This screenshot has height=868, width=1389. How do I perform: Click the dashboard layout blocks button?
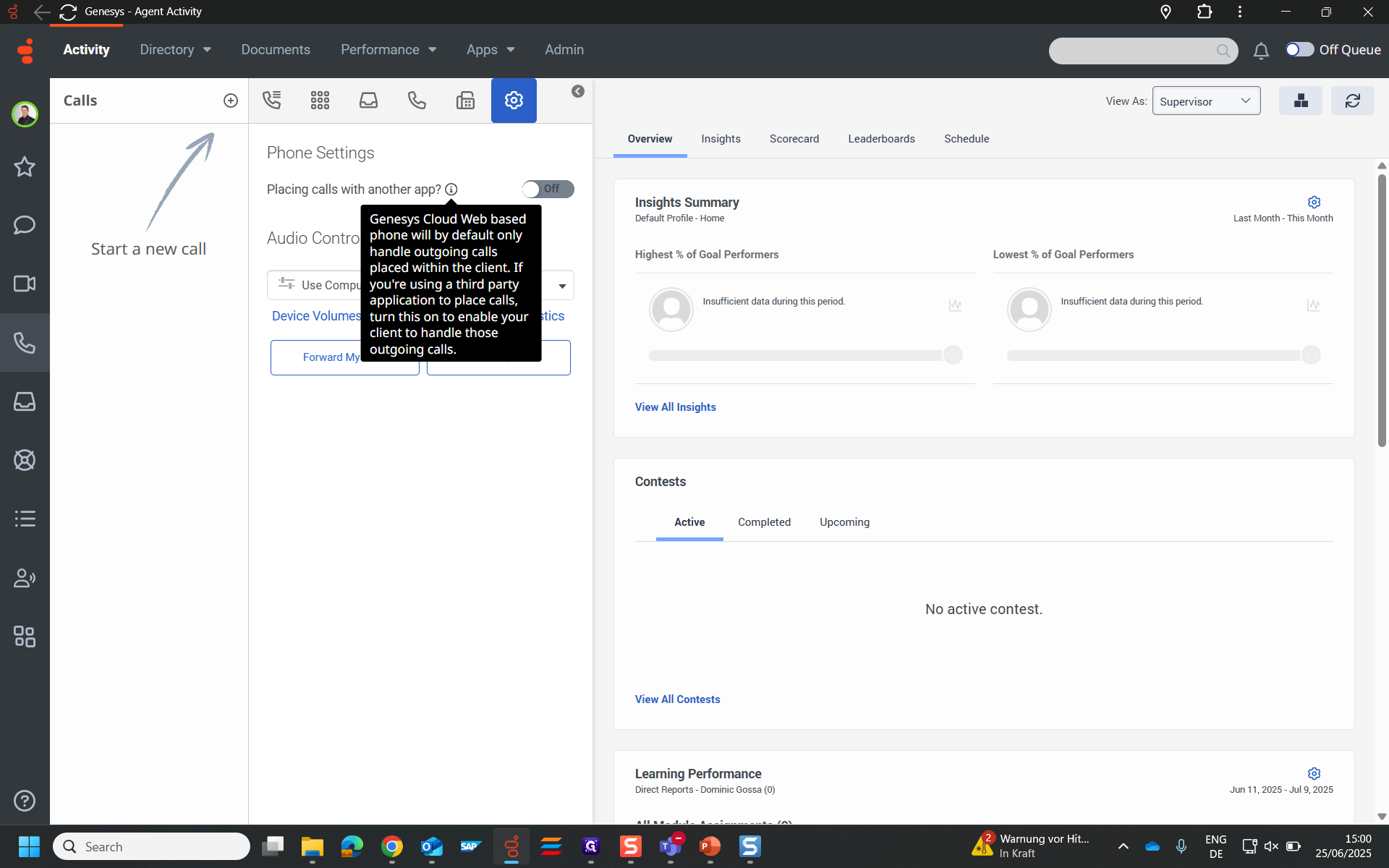pos(1301,101)
